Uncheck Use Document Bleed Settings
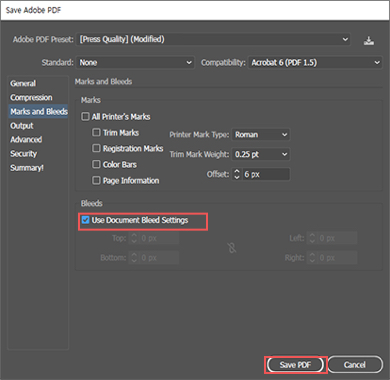Viewport: 390px width, 380px height. [85, 220]
